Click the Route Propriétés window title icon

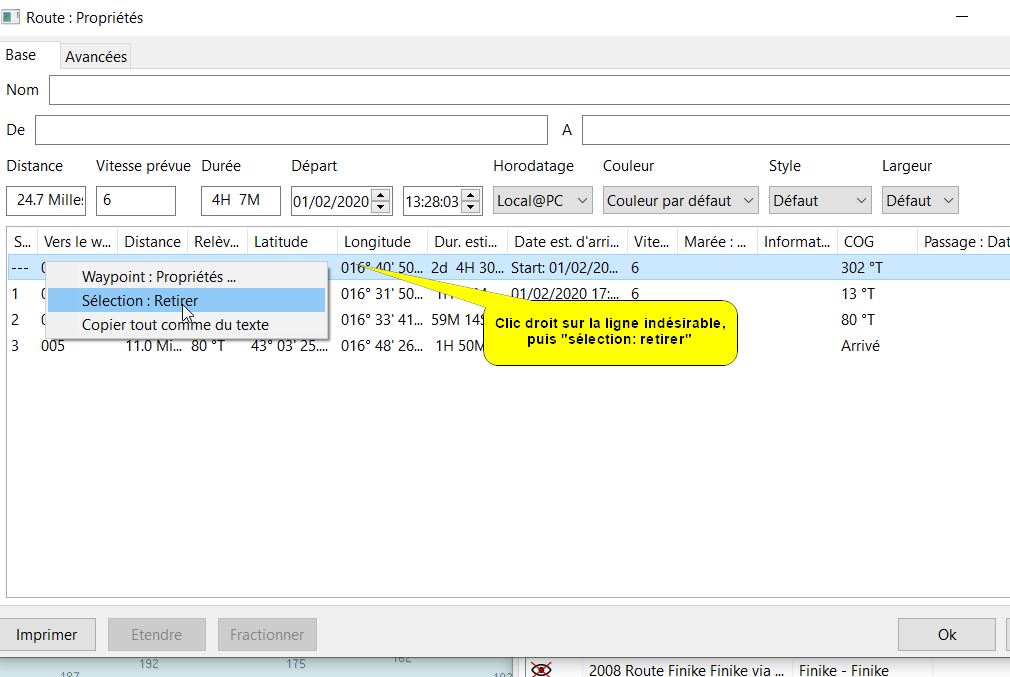click(11, 18)
